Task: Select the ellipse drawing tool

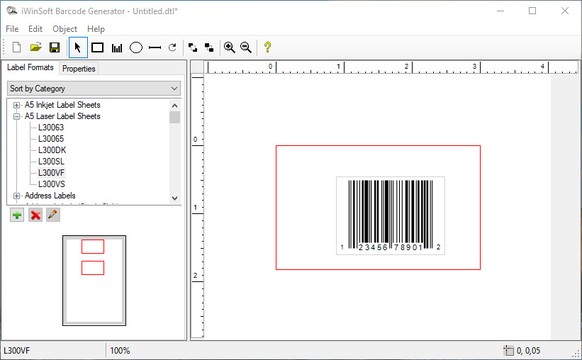Action: [136, 48]
